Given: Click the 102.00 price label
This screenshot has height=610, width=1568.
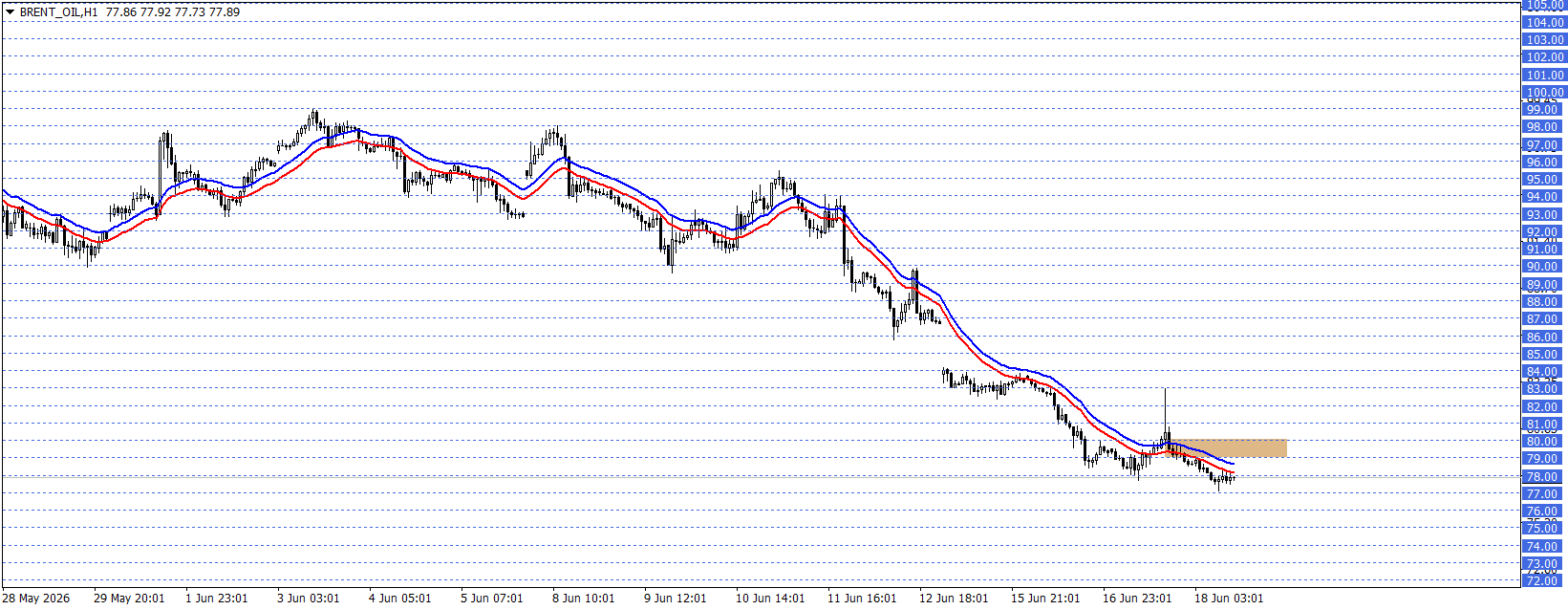Looking at the screenshot, I should 1544,57.
